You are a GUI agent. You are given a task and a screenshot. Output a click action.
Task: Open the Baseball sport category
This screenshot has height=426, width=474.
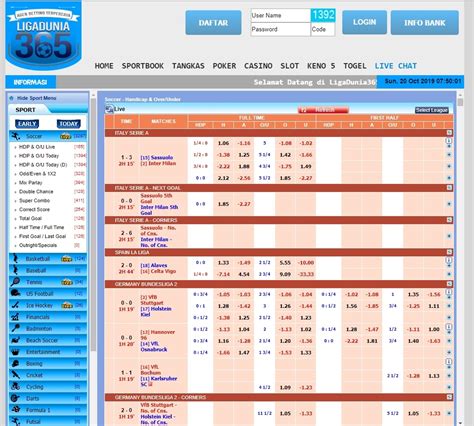click(x=48, y=270)
